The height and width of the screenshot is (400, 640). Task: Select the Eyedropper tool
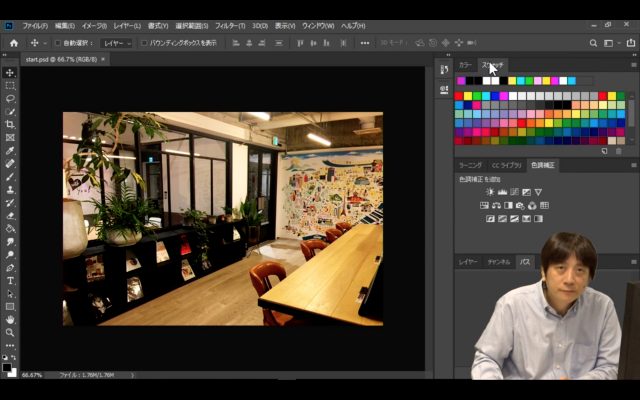click(10, 151)
